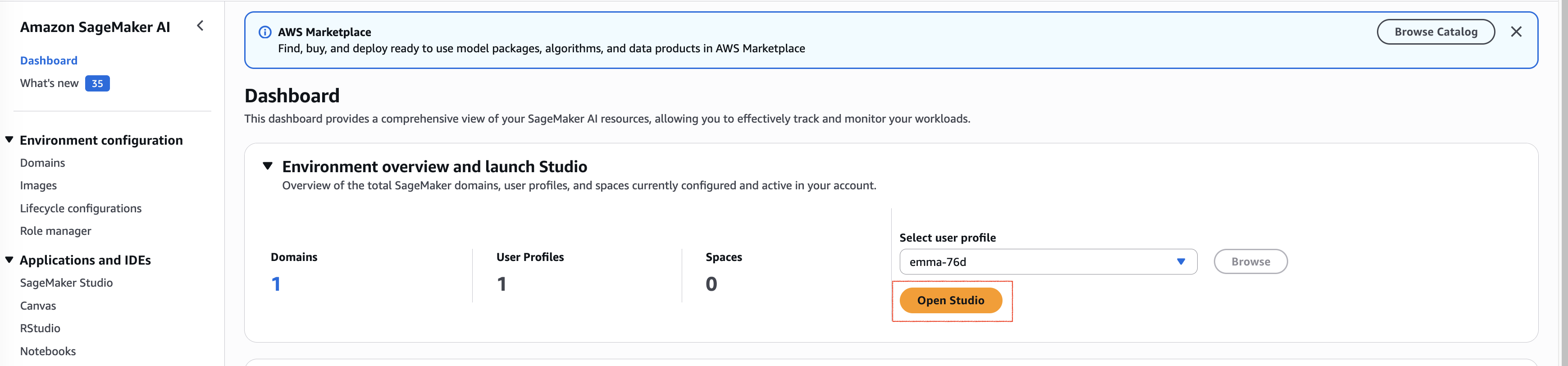Collapse Environment overview and launch Studio panel
Image resolution: width=1568 pixels, height=366 pixels.
[x=268, y=165]
